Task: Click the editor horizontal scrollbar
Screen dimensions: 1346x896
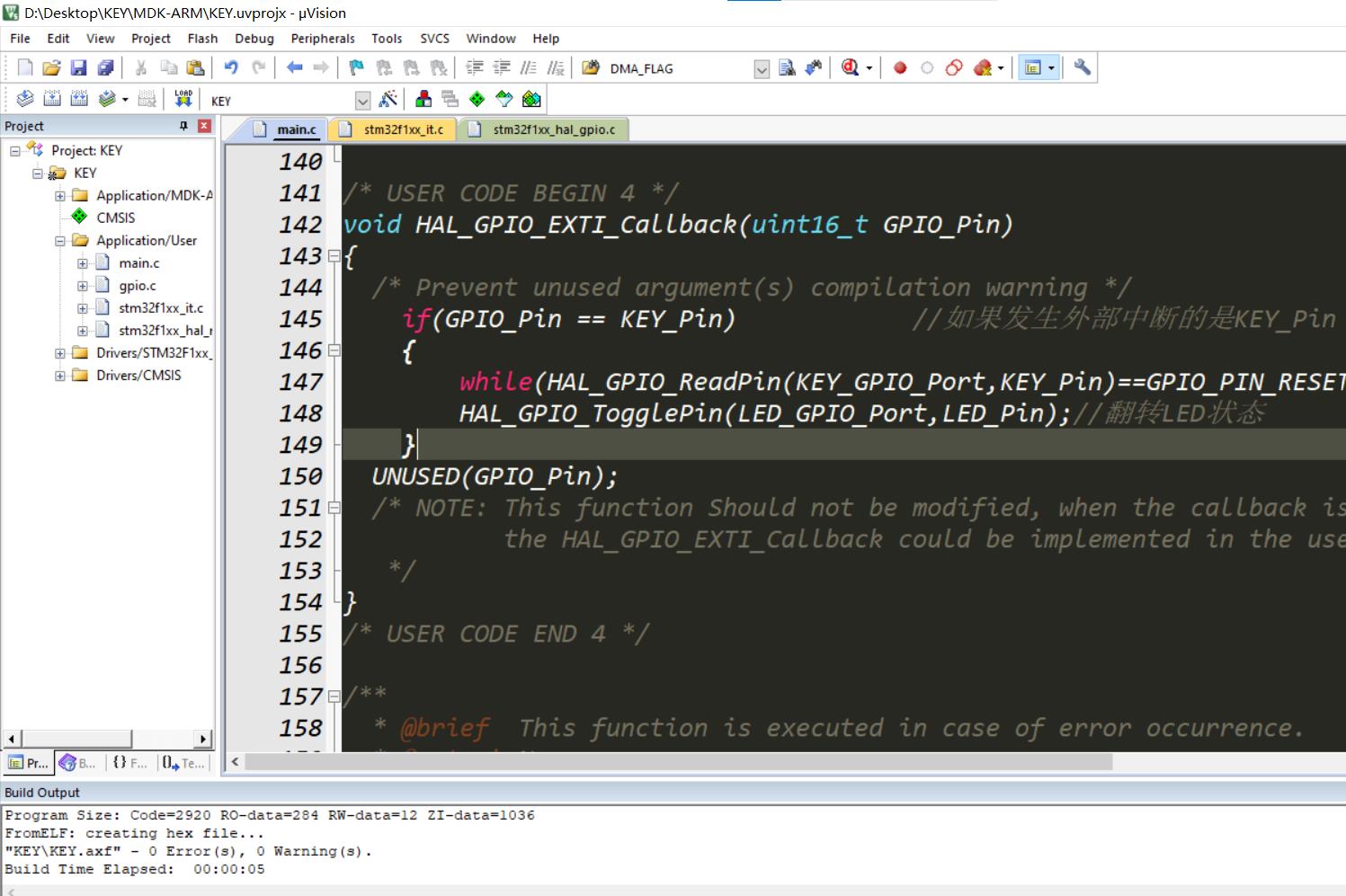Action: [x=678, y=762]
